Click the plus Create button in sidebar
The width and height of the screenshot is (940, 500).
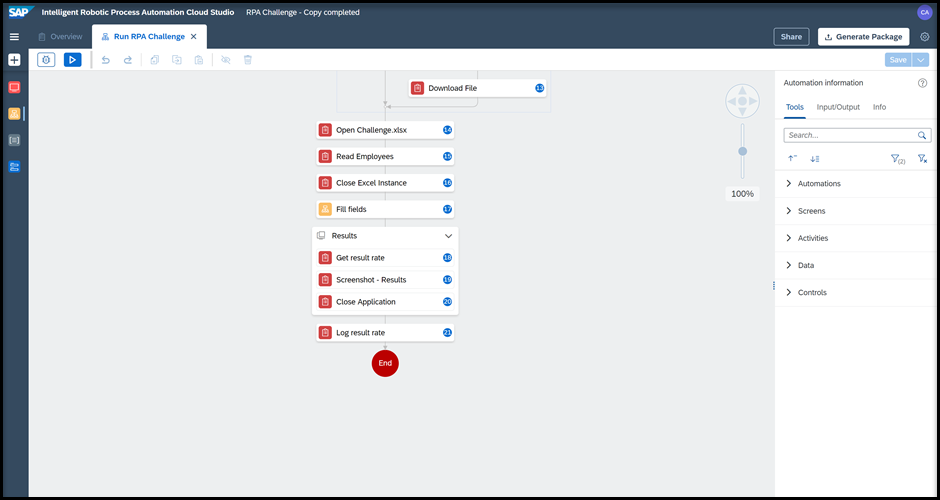click(x=14, y=60)
